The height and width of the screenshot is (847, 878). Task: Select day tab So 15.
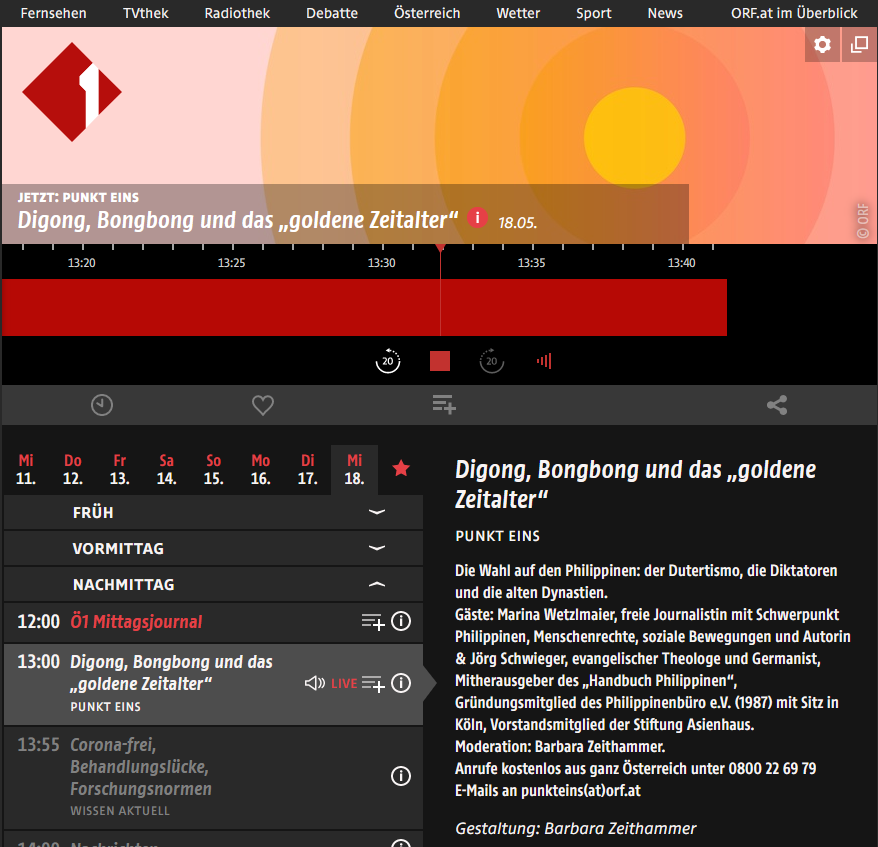[213, 469]
